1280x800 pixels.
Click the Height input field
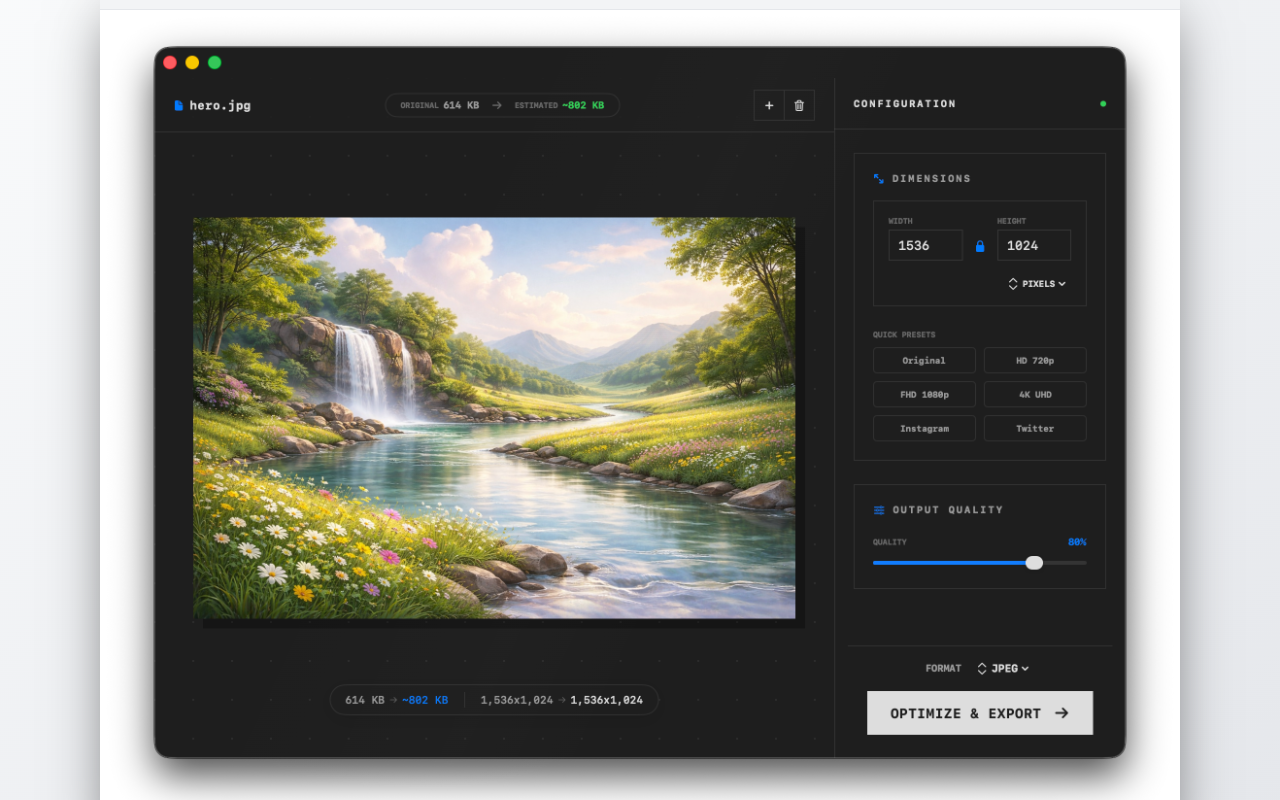pyautogui.click(x=1034, y=245)
